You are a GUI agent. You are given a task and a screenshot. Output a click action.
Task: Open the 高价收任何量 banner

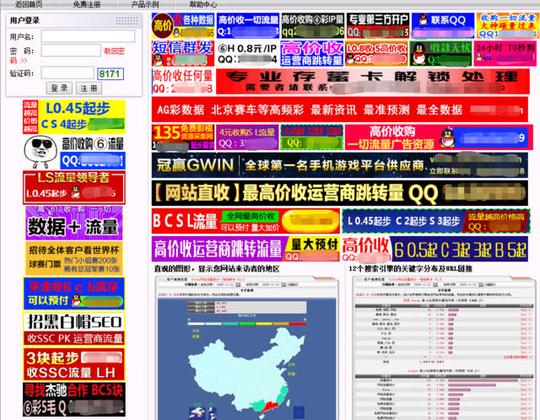tap(183, 82)
